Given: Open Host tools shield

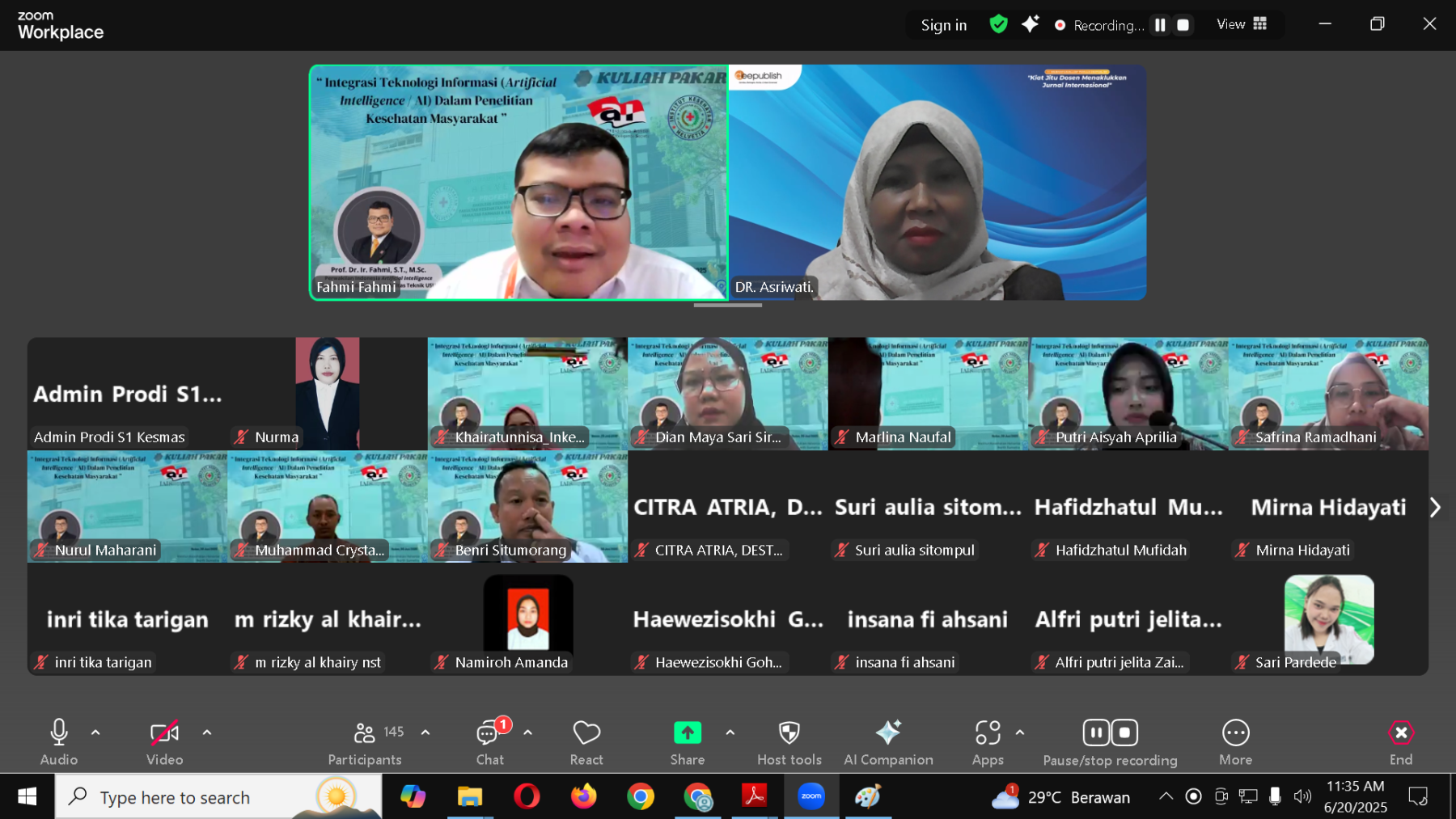Looking at the screenshot, I should [789, 740].
